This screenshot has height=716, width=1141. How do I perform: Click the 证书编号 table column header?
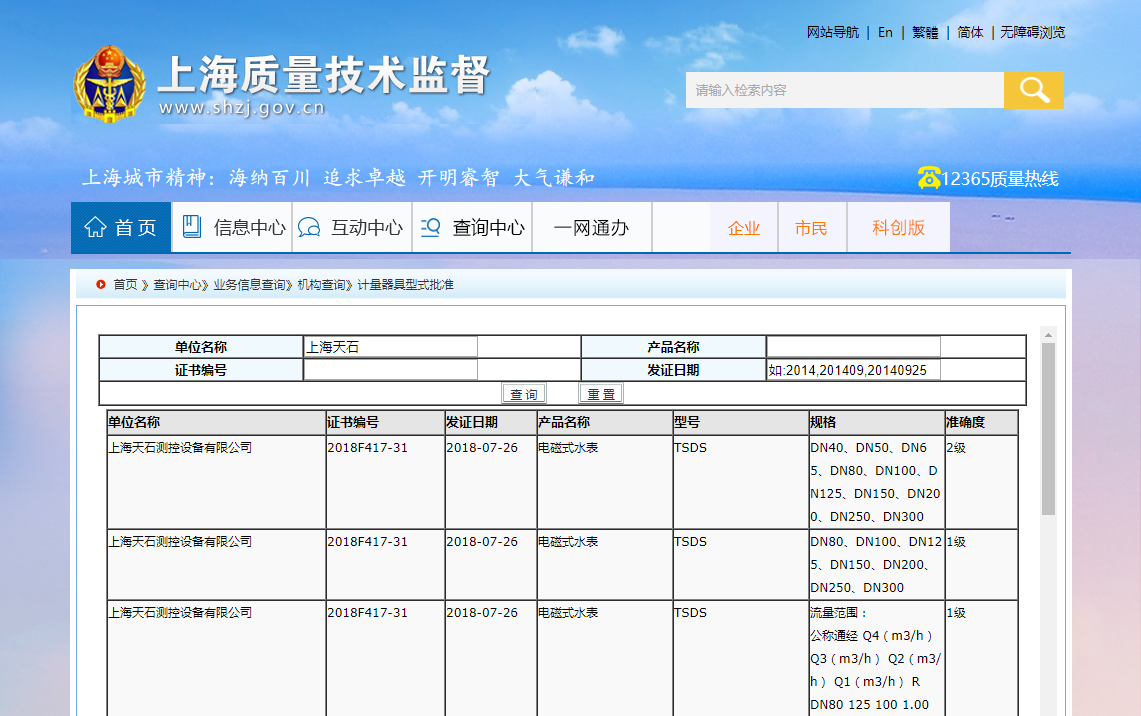[x=385, y=423]
